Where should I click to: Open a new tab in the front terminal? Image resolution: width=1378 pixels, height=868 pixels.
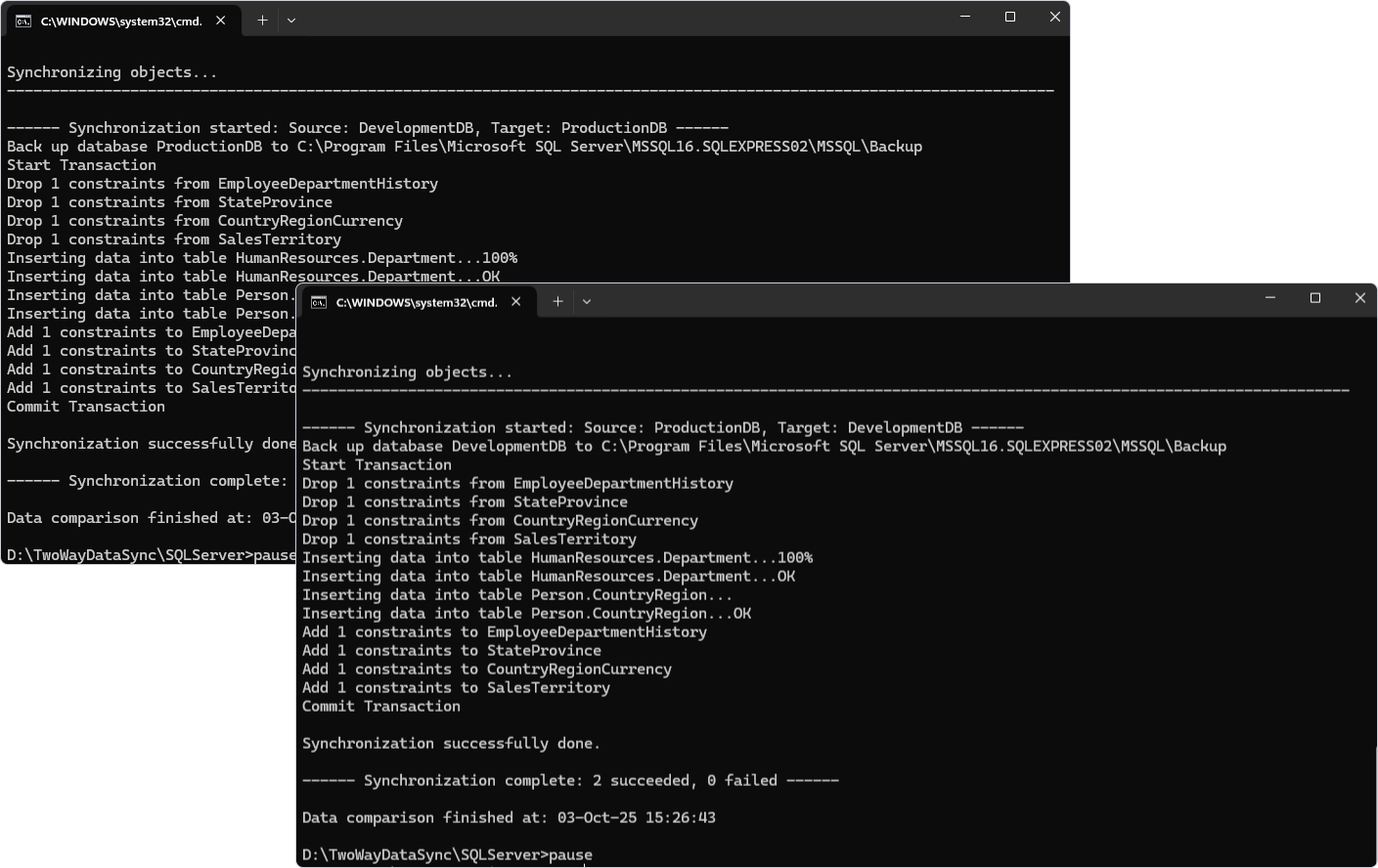[x=556, y=301]
